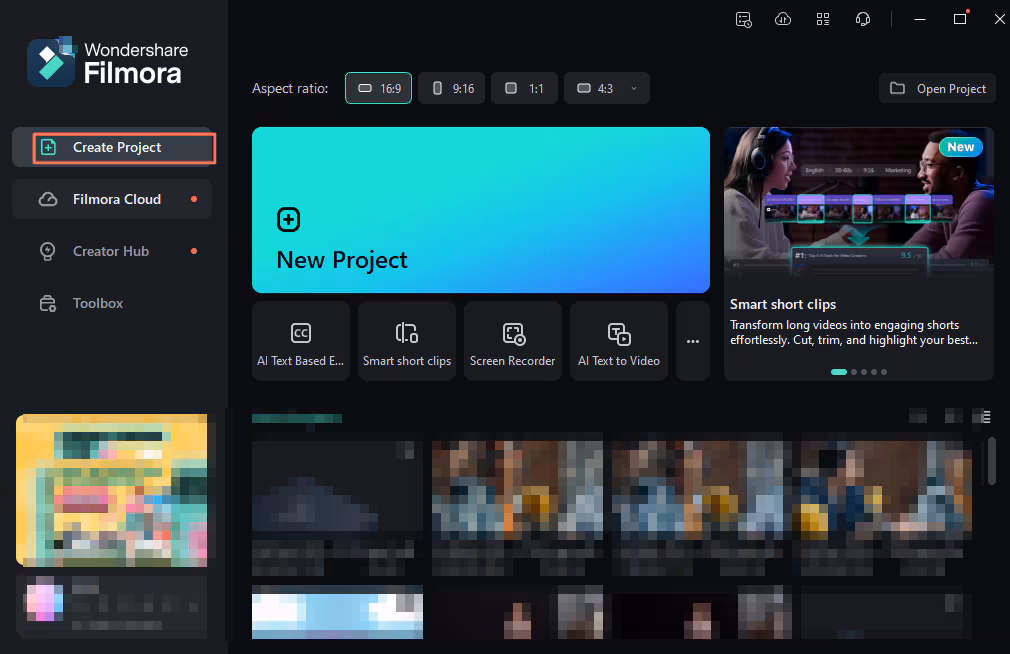Screen dimensions: 1010x654
Task: Go to first banner carousel indicator
Action: click(839, 372)
